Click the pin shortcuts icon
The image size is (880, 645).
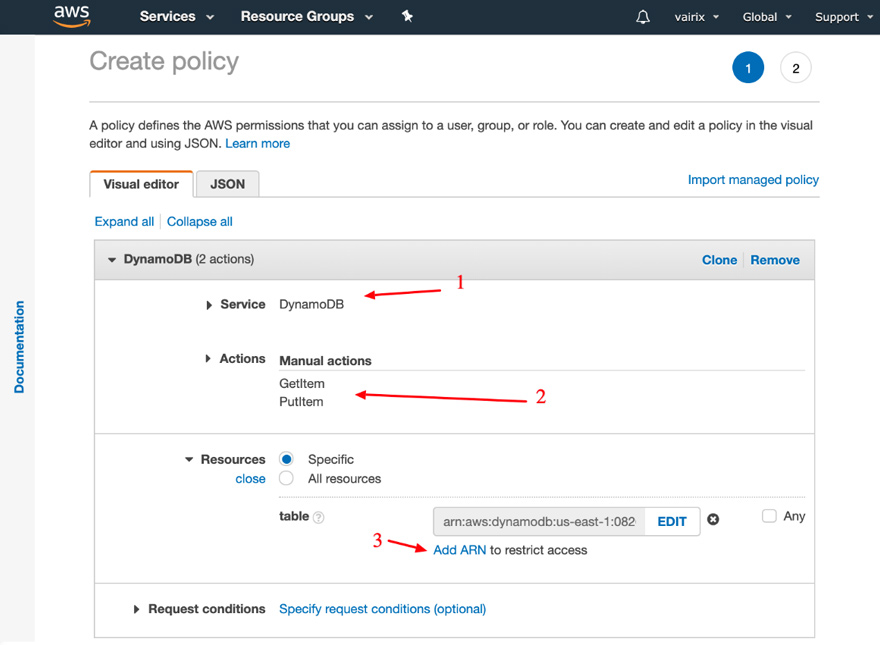coord(407,16)
